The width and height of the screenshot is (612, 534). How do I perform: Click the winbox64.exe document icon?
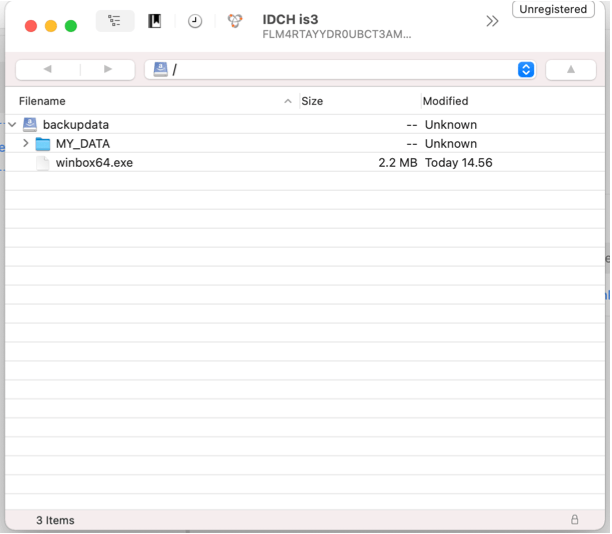click(x=43, y=163)
